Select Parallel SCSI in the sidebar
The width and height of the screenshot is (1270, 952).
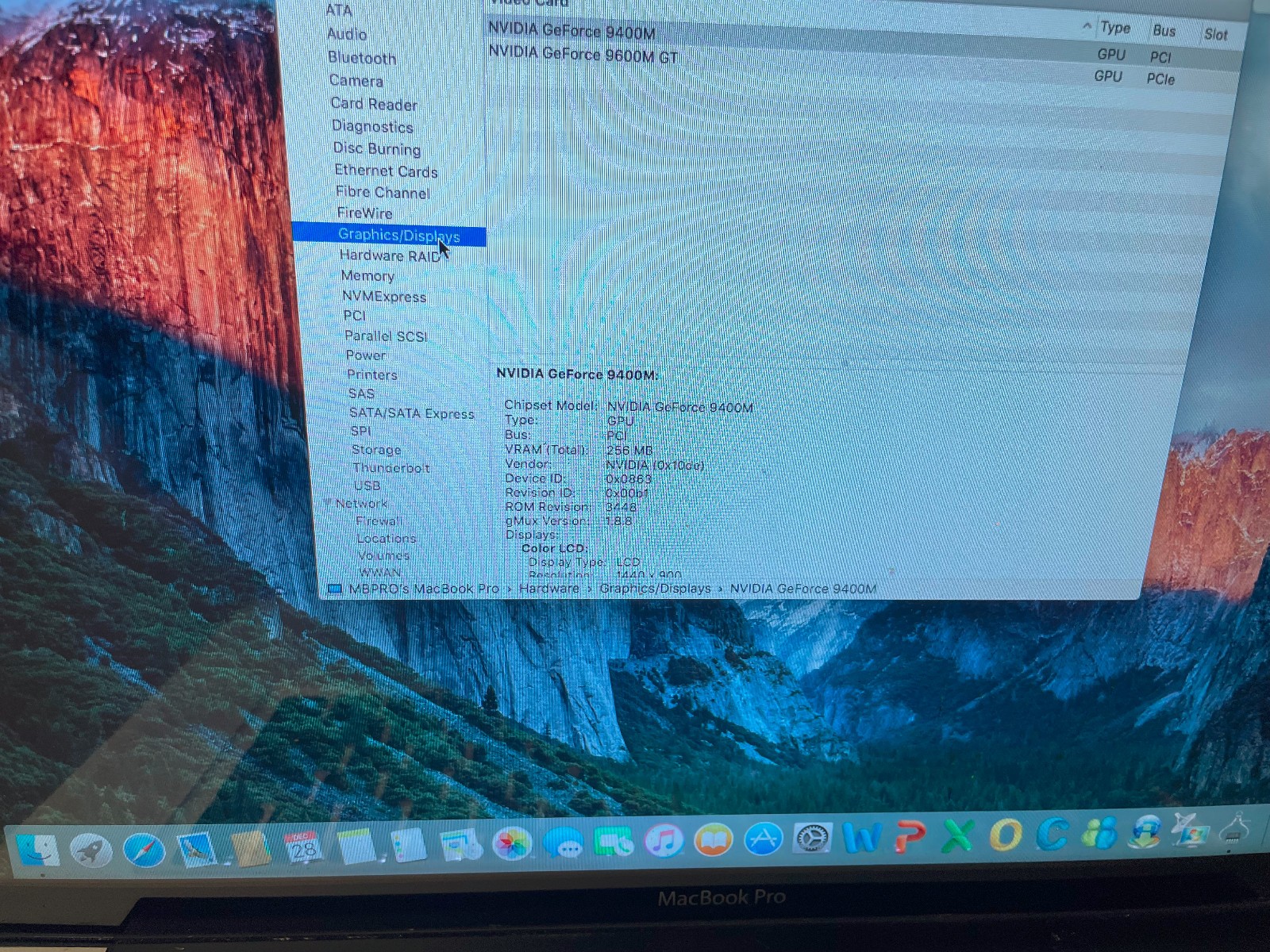386,336
